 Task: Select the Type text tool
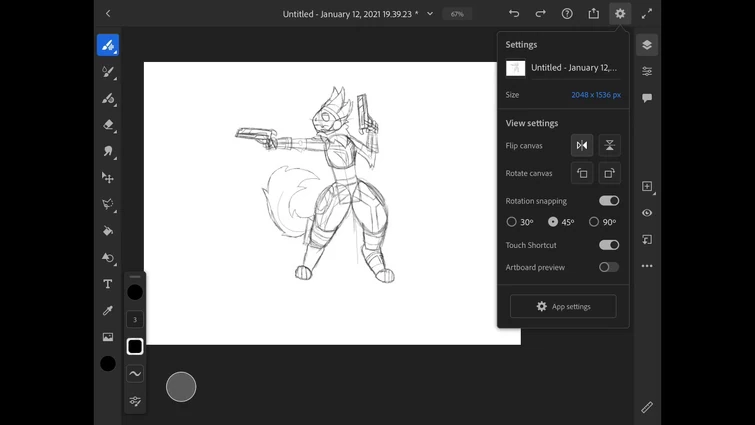pos(108,284)
